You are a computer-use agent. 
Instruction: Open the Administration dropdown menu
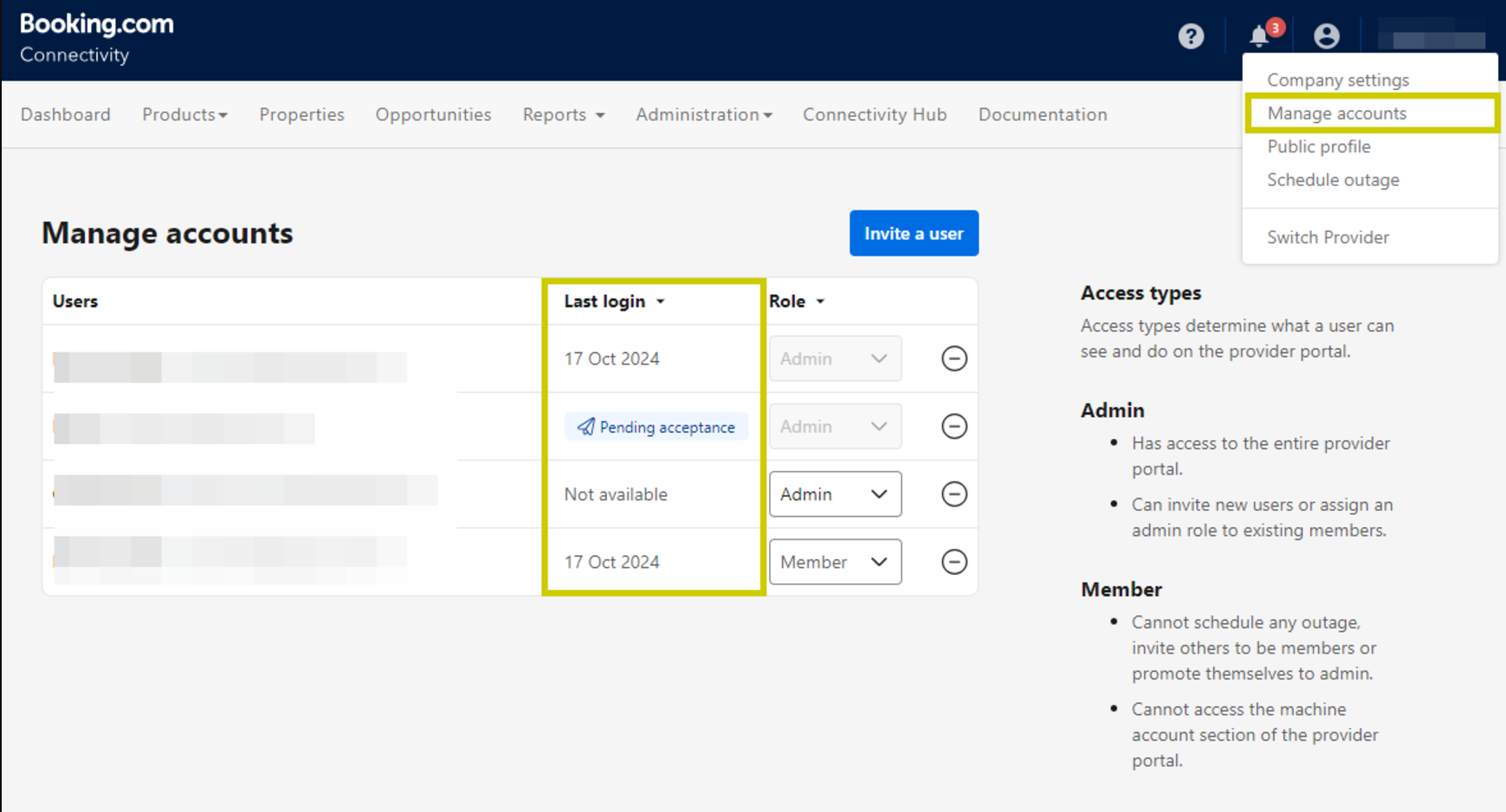pyautogui.click(x=703, y=114)
